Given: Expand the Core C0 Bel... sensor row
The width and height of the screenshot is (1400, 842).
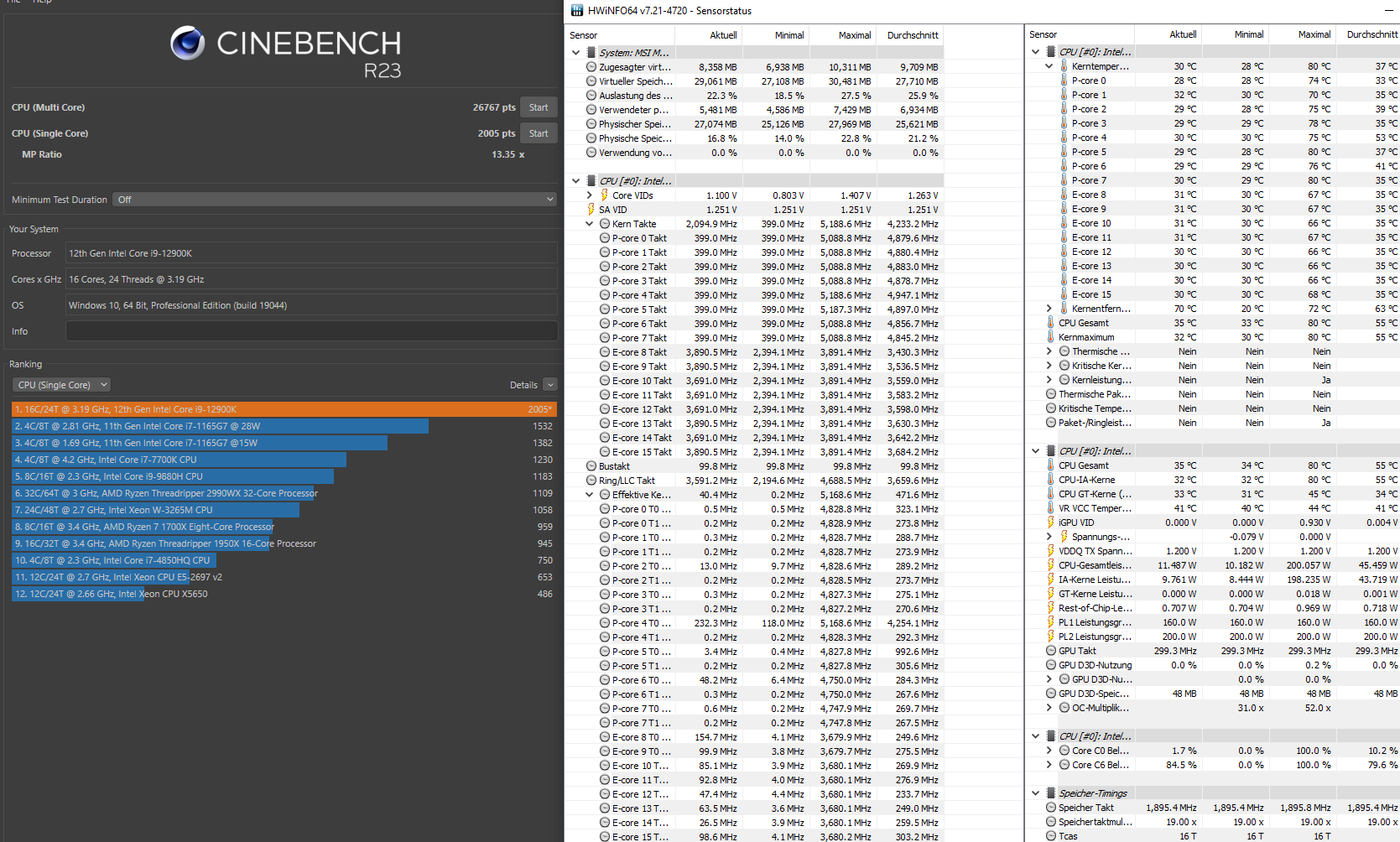Looking at the screenshot, I should coord(1049,751).
